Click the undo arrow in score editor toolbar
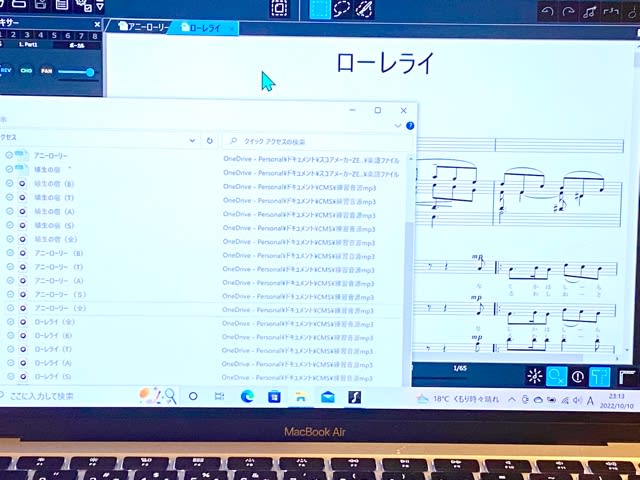The width and height of the screenshot is (640, 480). pyautogui.click(x=547, y=11)
